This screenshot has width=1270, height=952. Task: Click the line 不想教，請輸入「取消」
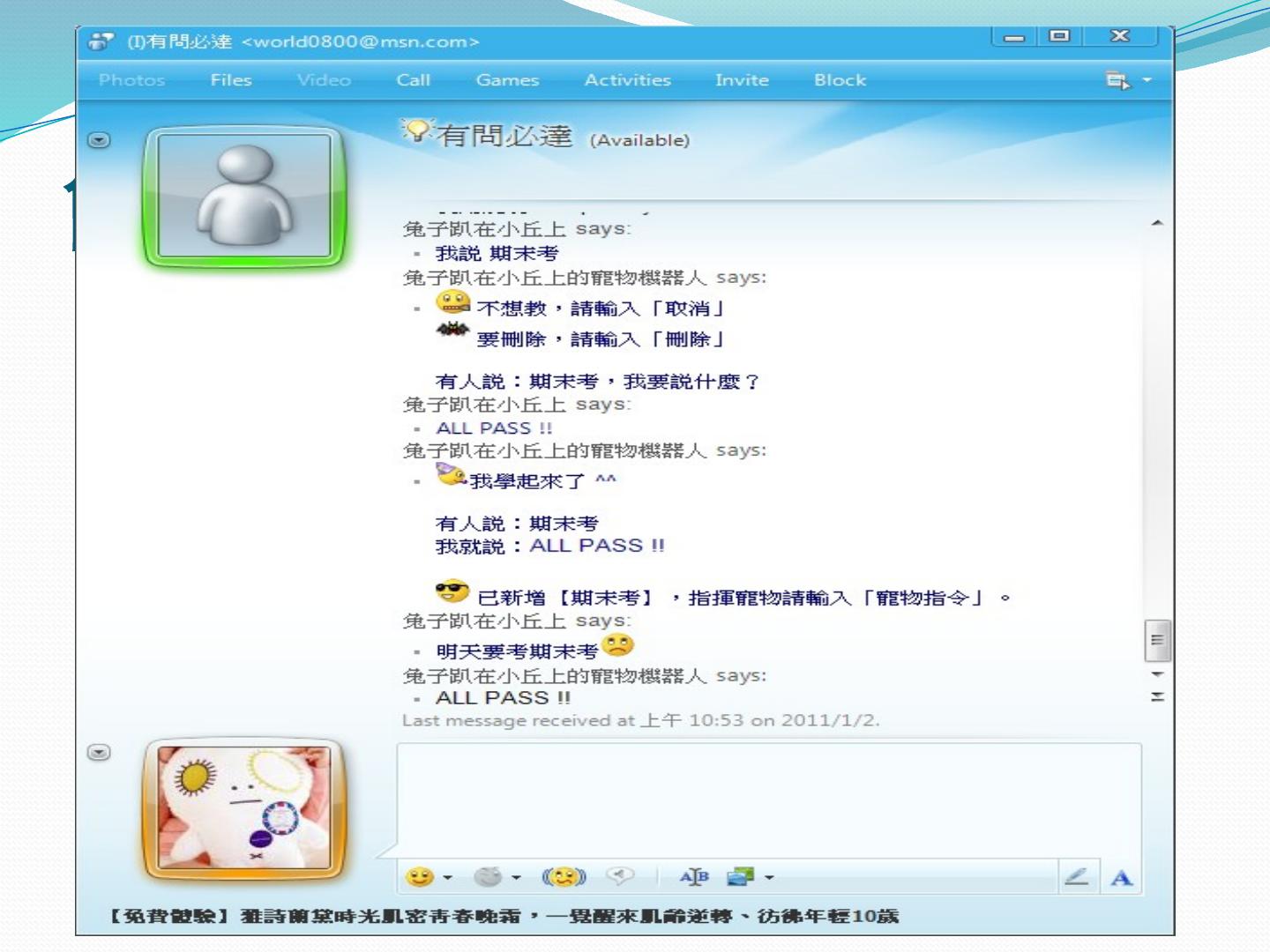601,309
